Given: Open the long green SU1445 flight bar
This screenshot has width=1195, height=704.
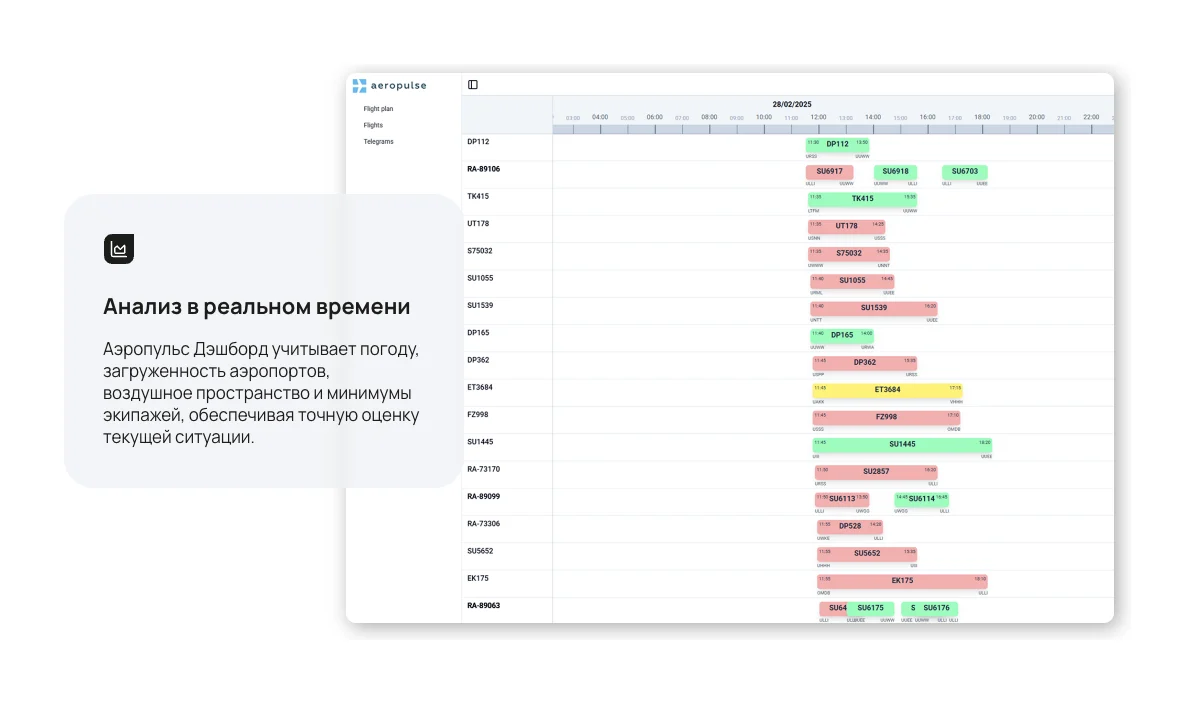Looking at the screenshot, I should 902,444.
